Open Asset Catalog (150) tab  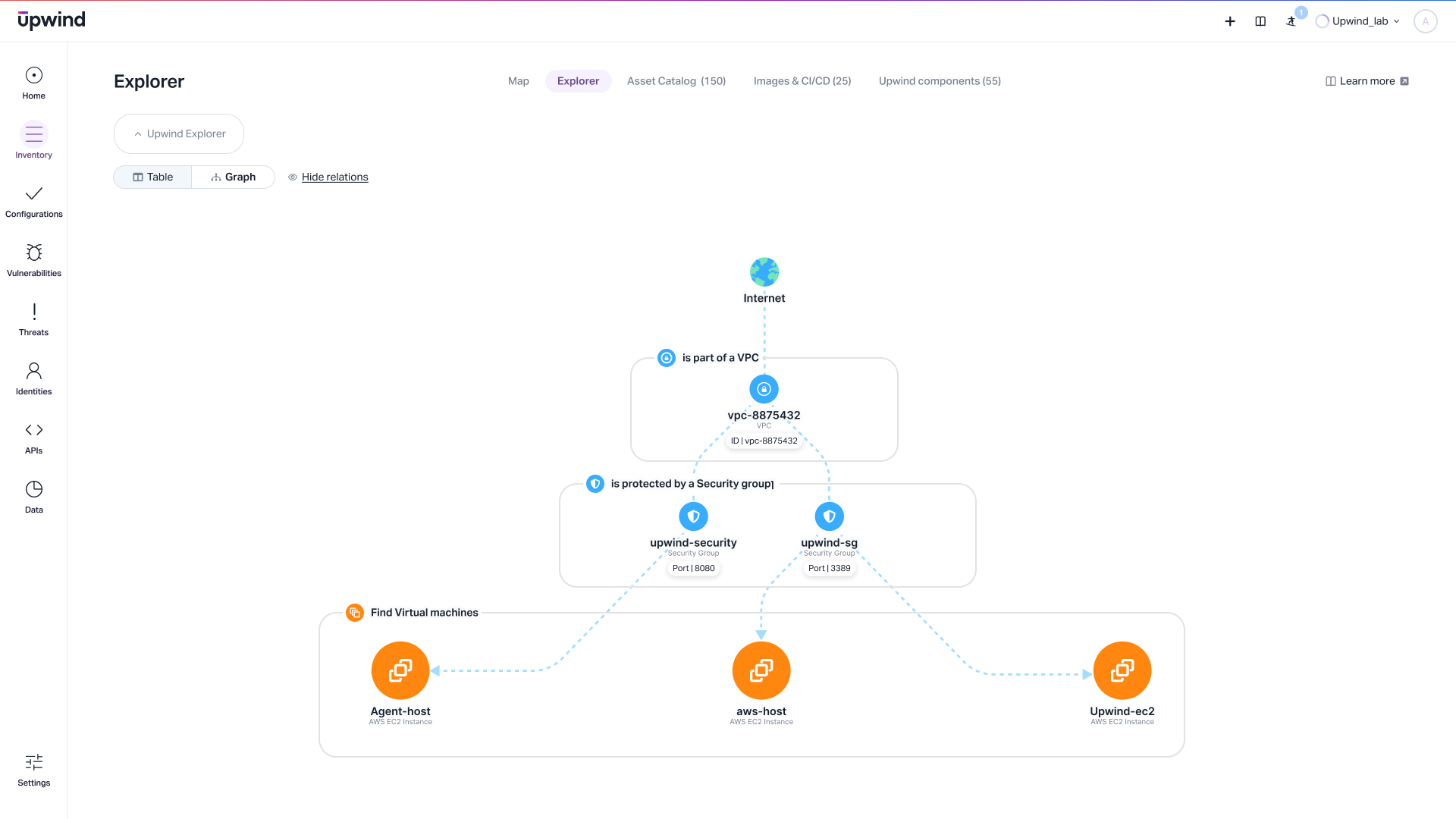point(676,81)
